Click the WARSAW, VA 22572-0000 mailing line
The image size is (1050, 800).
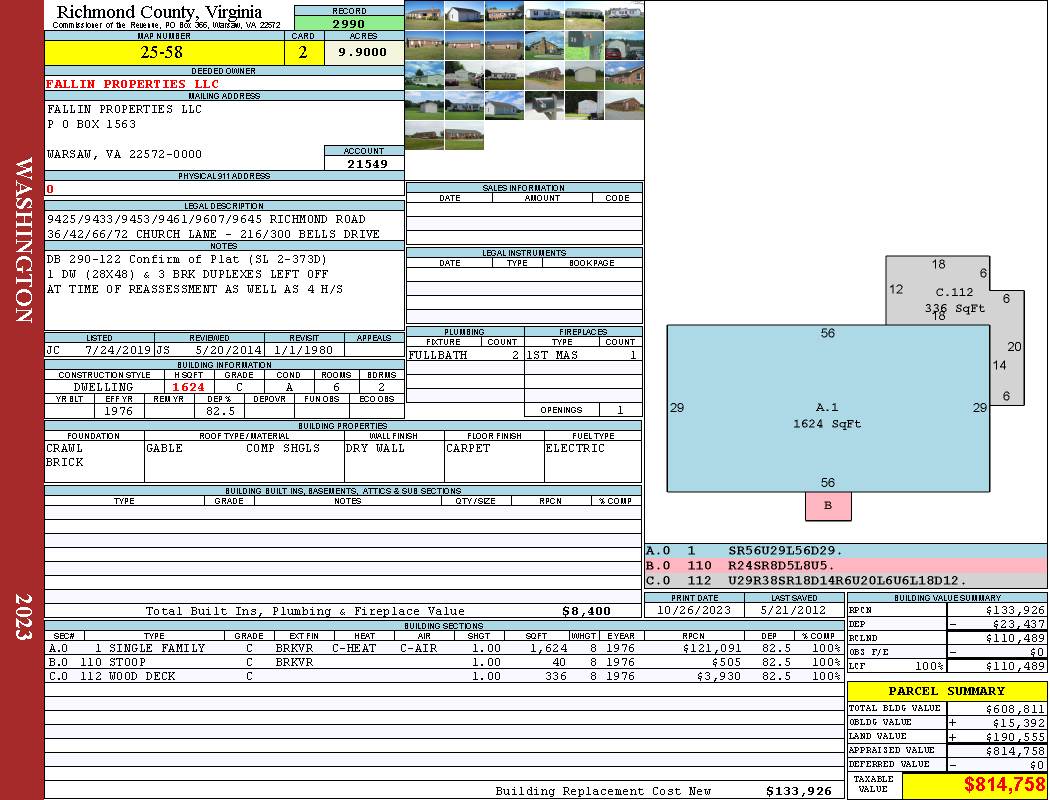tap(124, 155)
